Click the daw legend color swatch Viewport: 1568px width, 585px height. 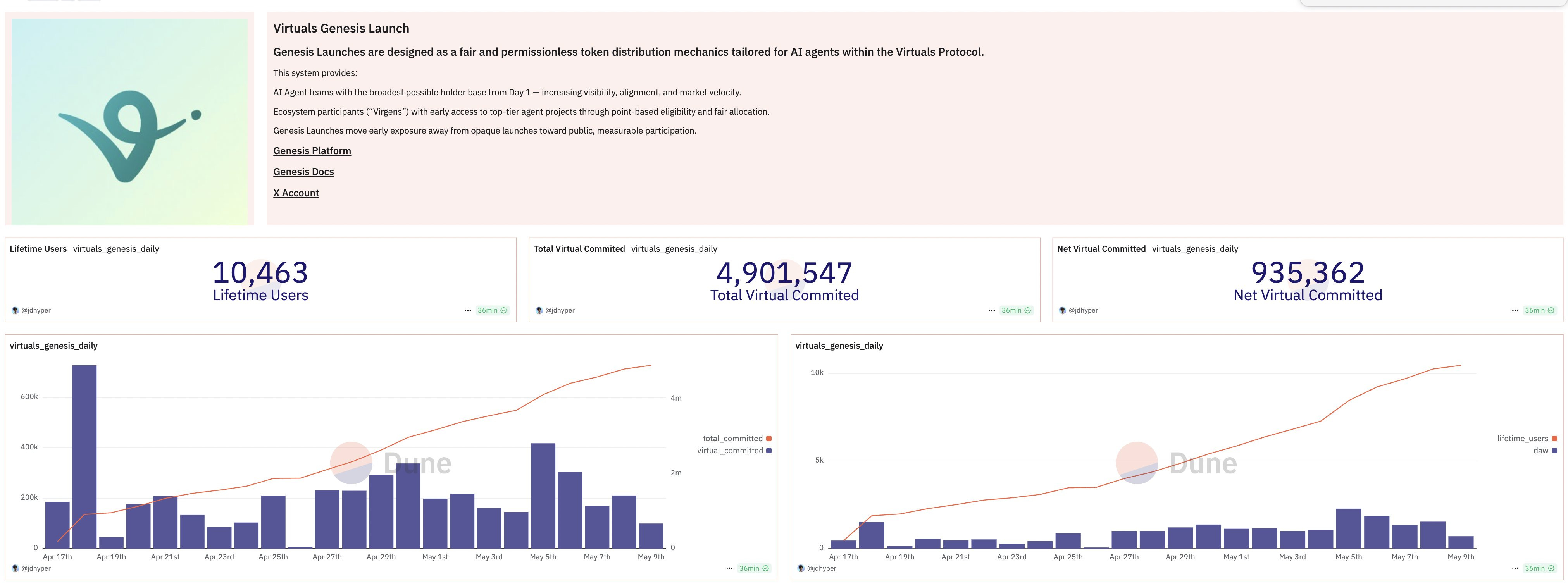pos(1554,451)
